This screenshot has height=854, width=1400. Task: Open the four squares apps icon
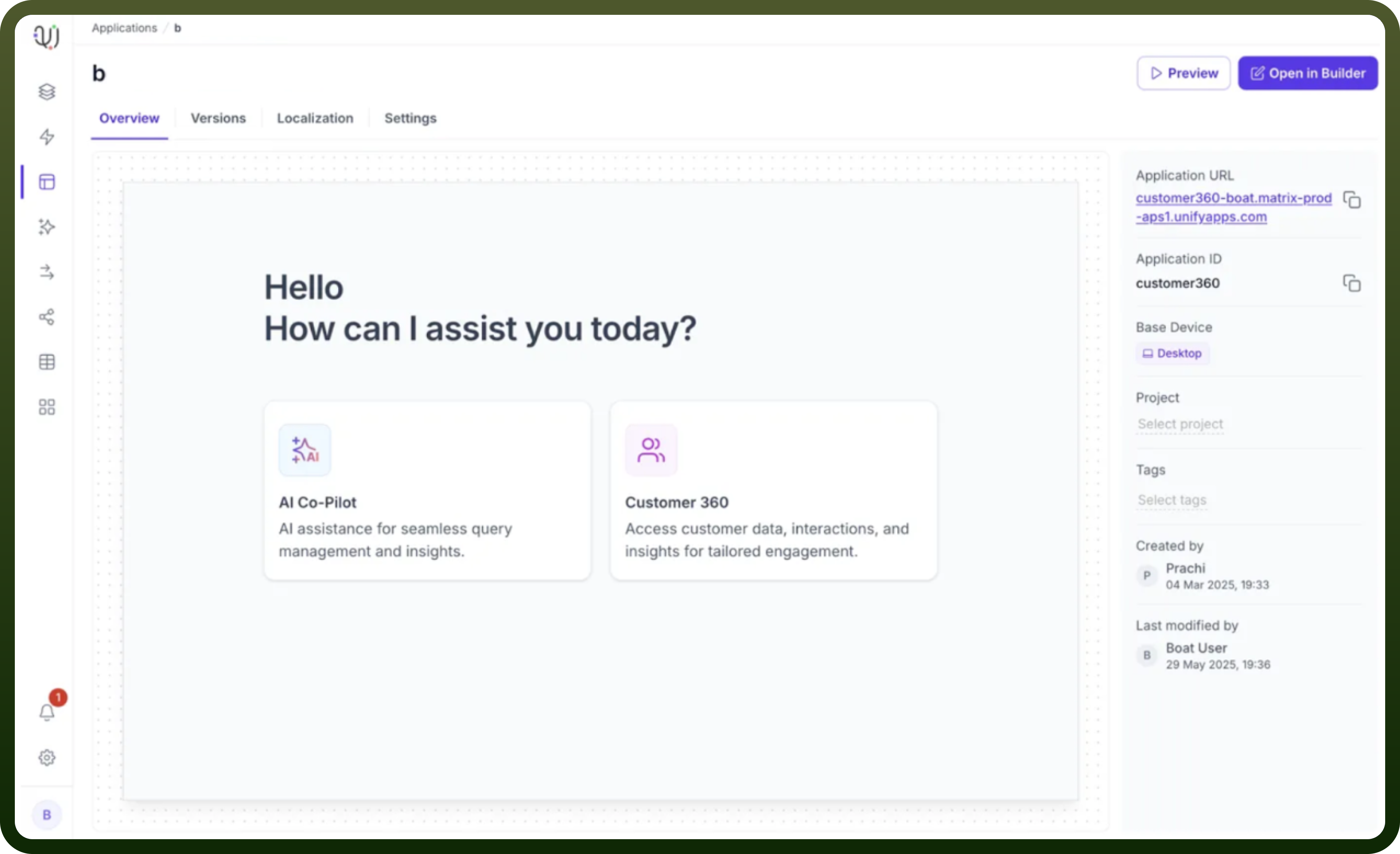(x=47, y=407)
